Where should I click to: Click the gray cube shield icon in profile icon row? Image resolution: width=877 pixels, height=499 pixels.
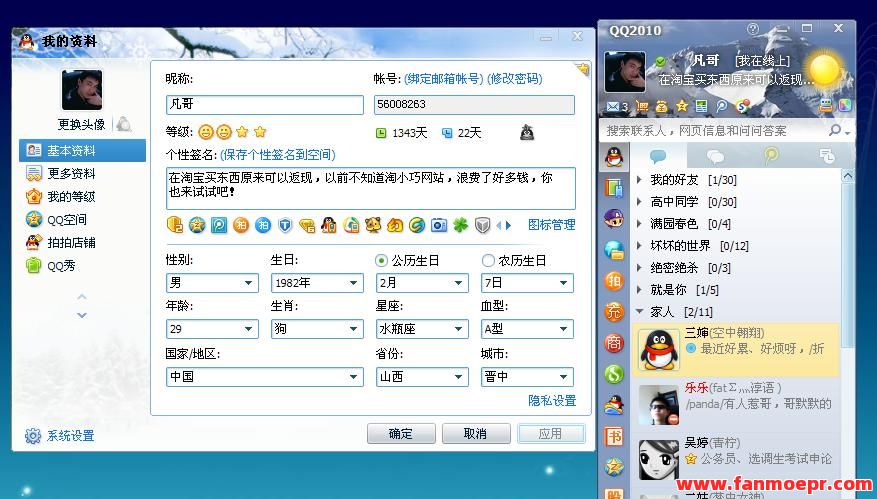pyautogui.click(x=482, y=225)
